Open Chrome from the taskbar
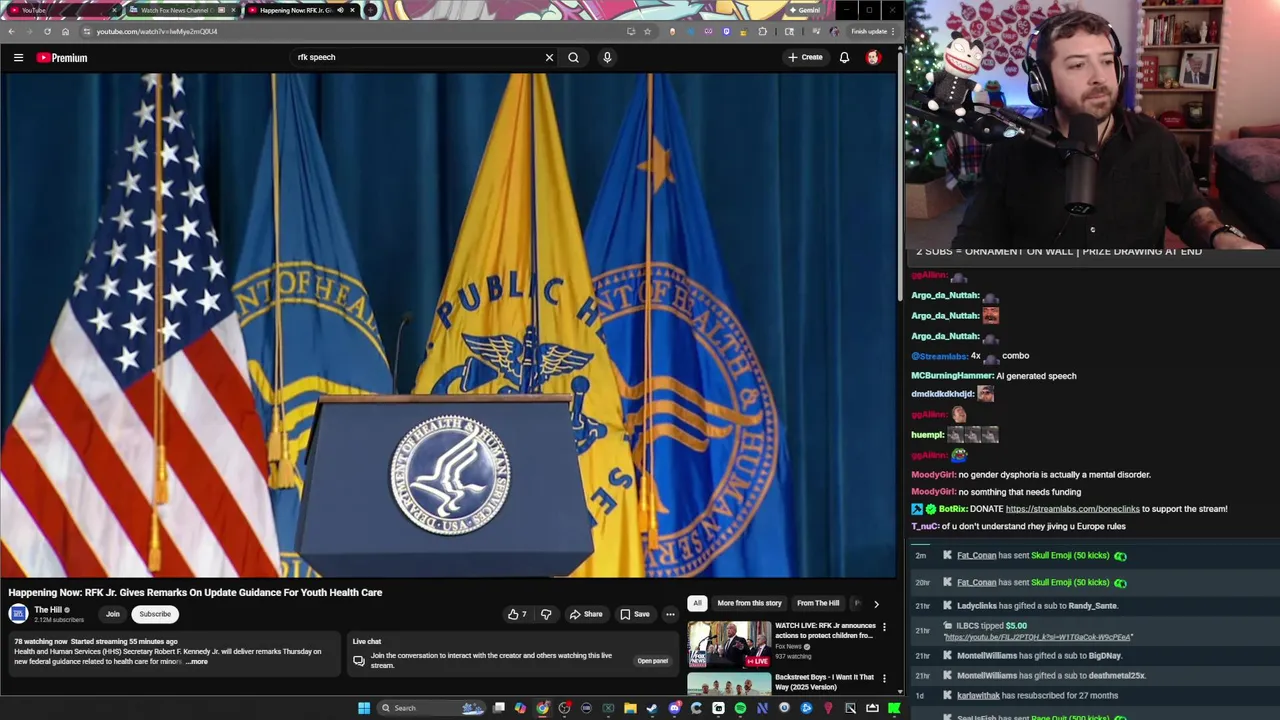 [542, 708]
